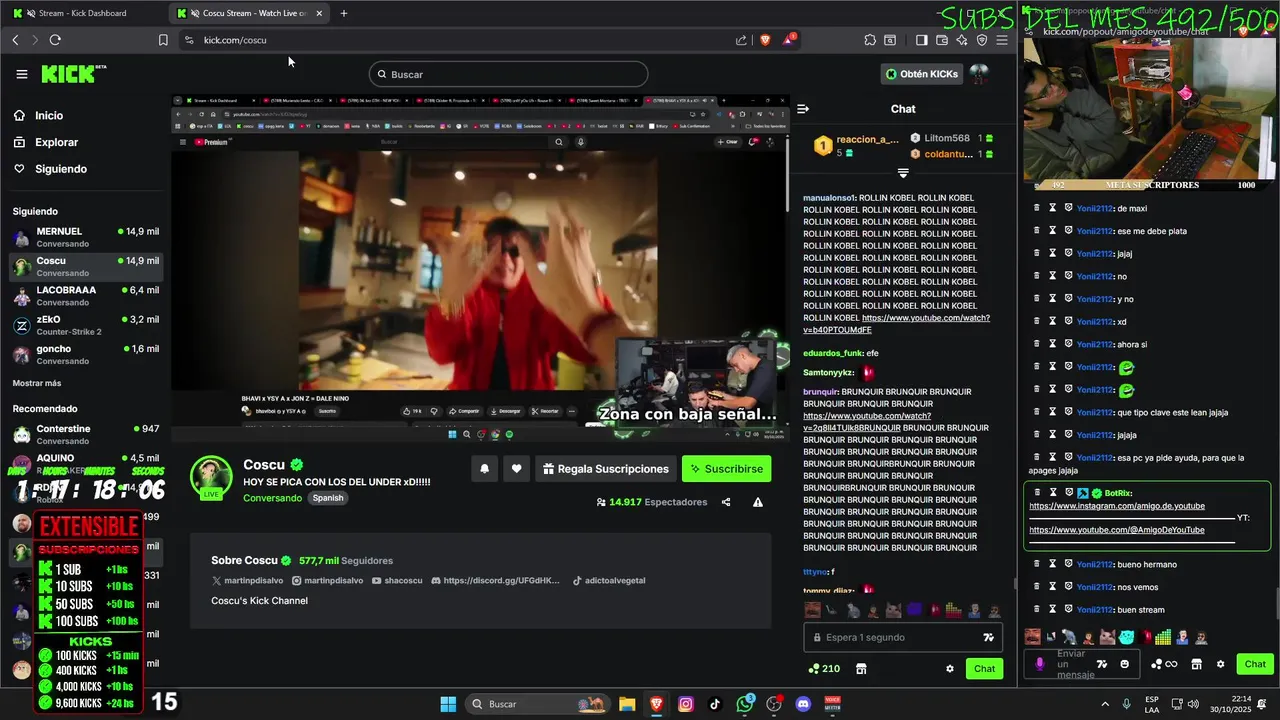
Task: Open Discord from the taskbar
Action: [803, 704]
